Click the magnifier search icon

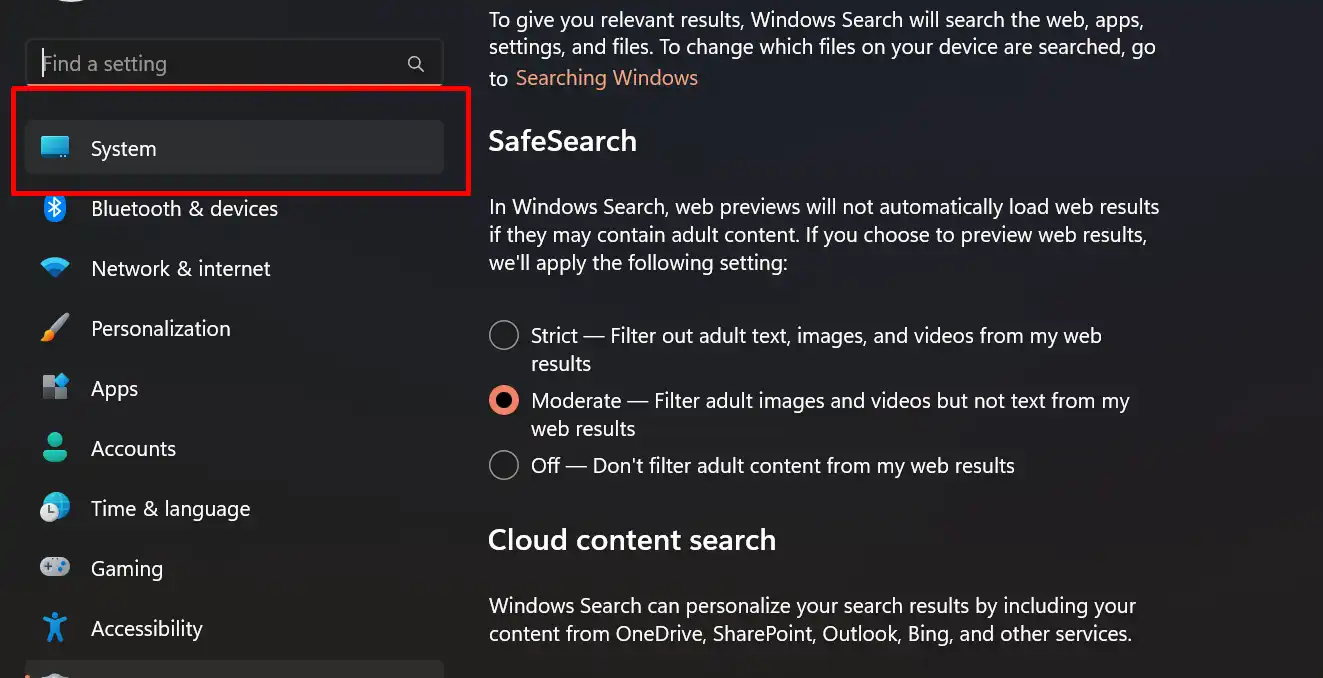point(416,64)
